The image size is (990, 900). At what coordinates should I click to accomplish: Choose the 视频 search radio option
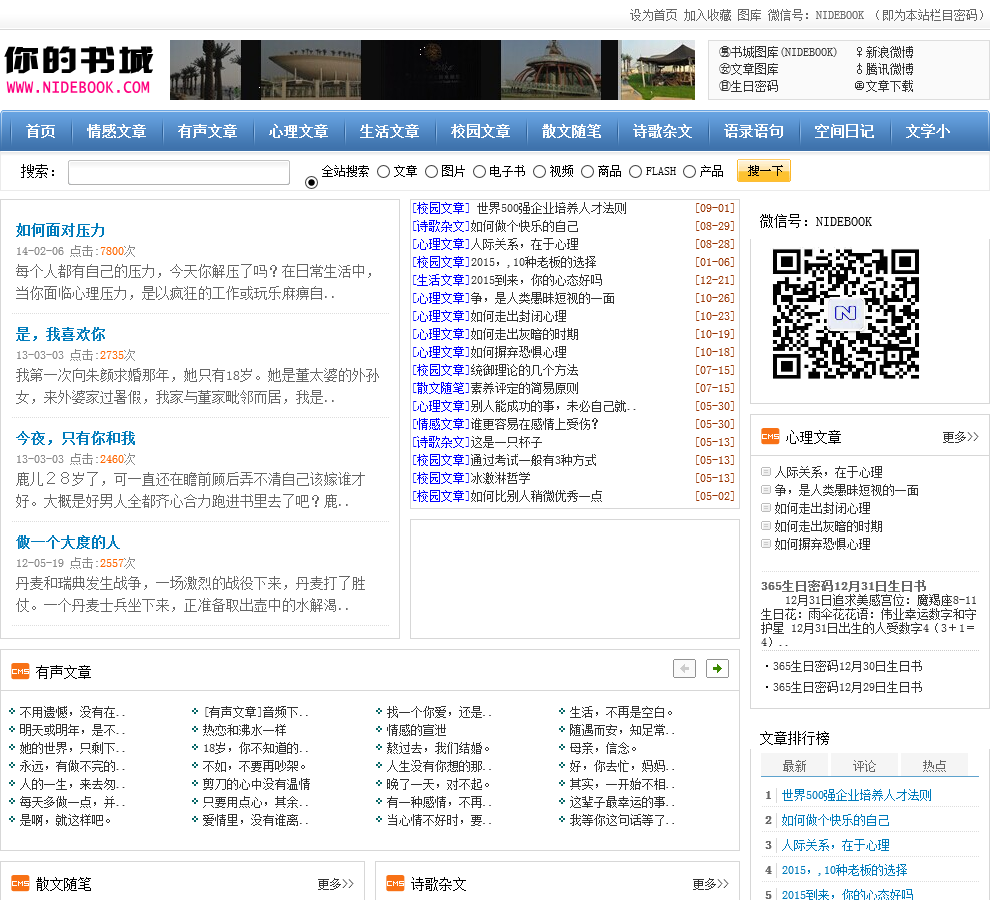point(539,172)
